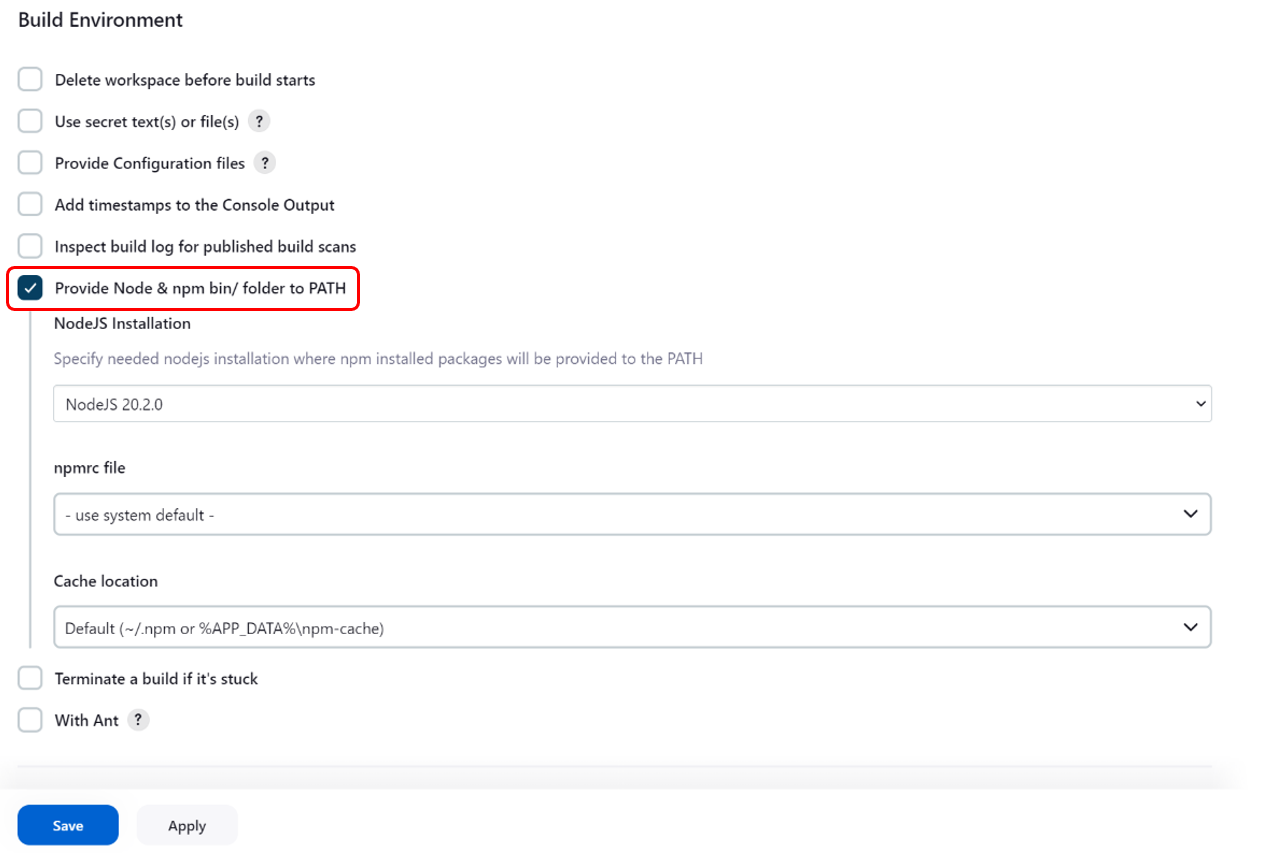Open help icon for Use secret text(s) or file(s)
The height and width of the screenshot is (867, 1280).
click(x=259, y=122)
